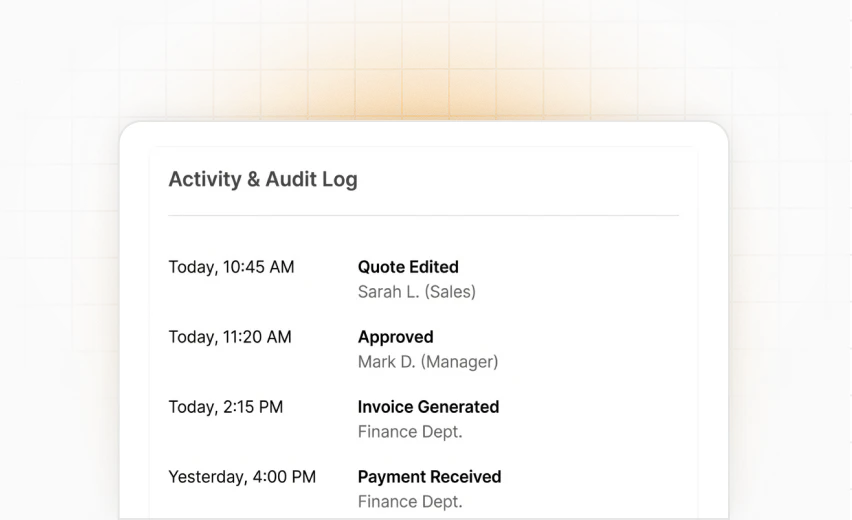Select the Today, 2:15 PM timestamp
The image size is (852, 520).
tap(225, 407)
